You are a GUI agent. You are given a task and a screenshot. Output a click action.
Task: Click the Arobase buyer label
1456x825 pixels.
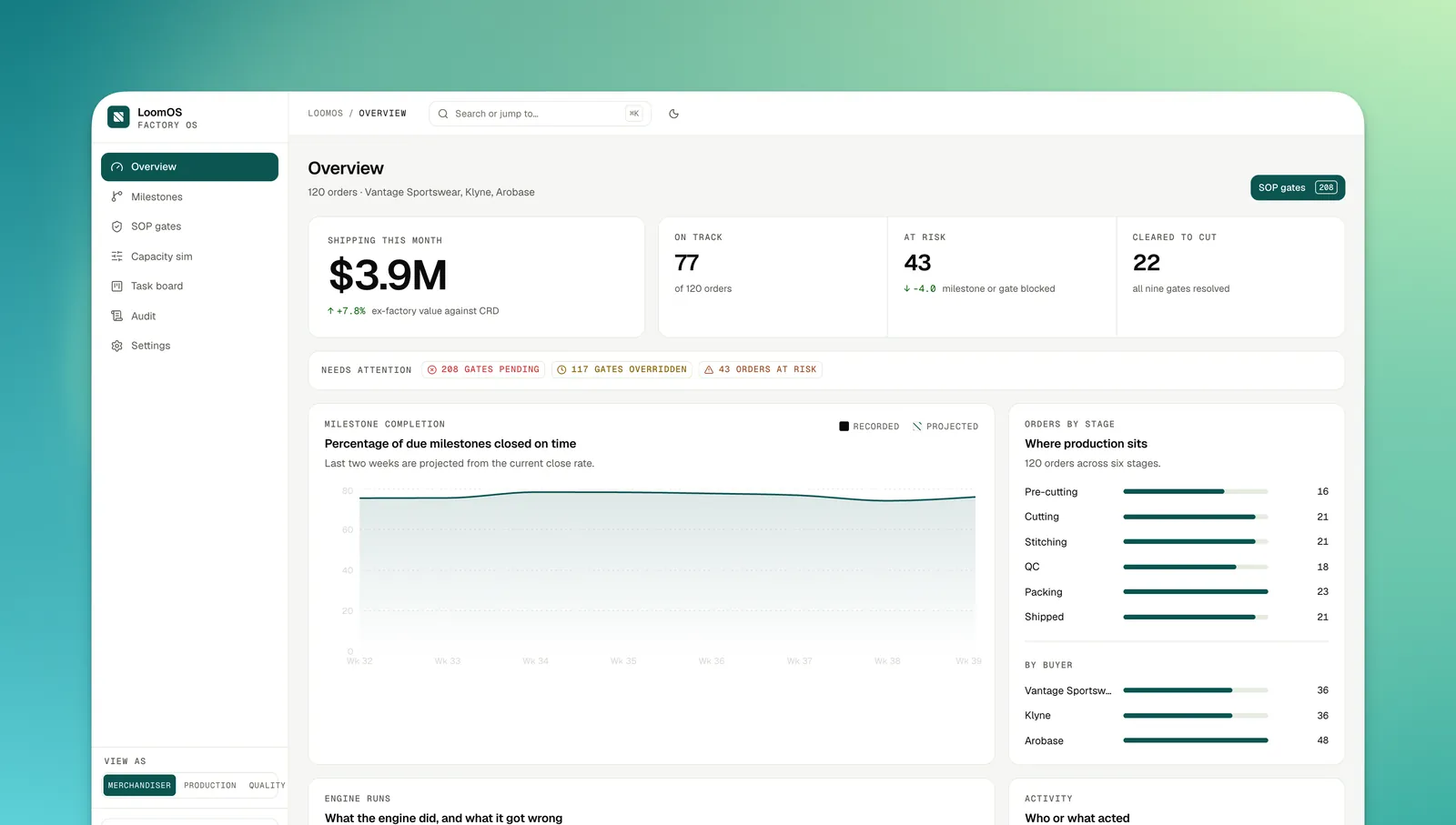pyautogui.click(x=1044, y=741)
